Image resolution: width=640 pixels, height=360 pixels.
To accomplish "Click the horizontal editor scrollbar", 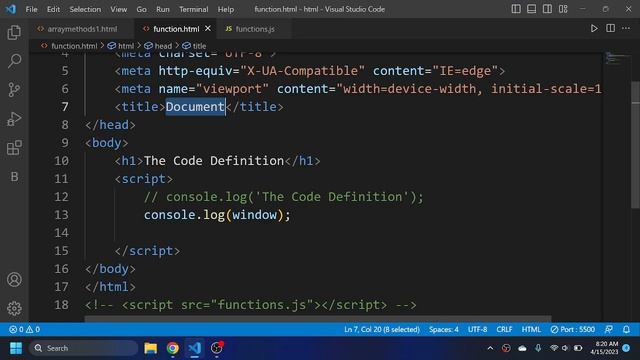I will coord(318,318).
